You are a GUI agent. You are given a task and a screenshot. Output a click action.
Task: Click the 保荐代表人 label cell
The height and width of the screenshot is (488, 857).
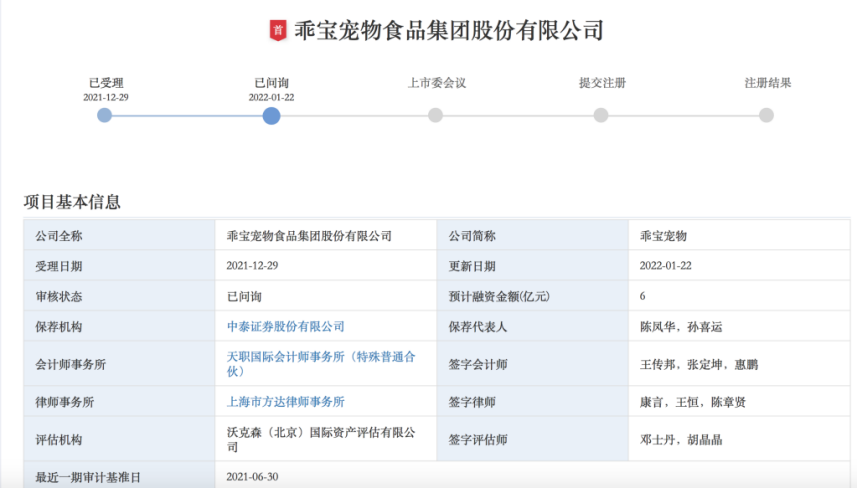(532, 326)
